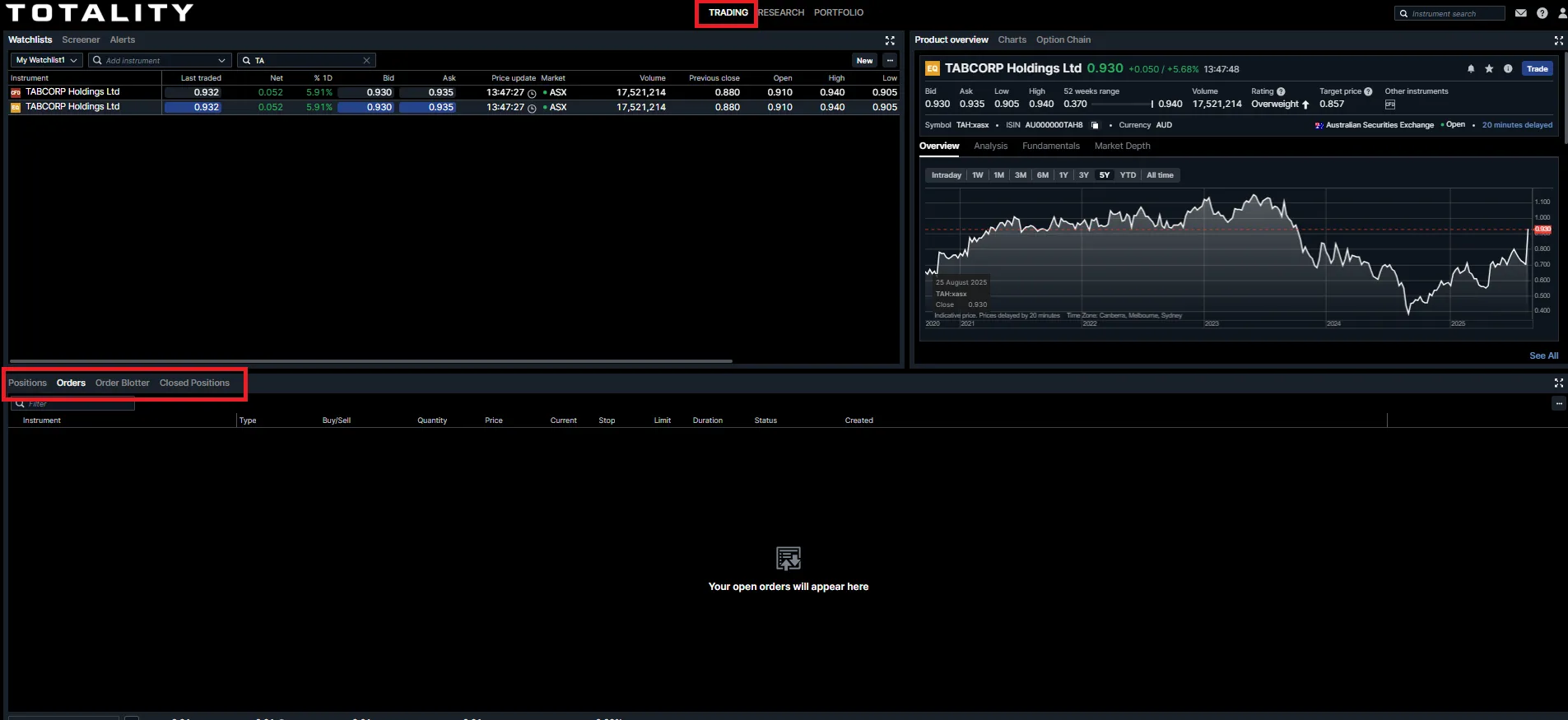The width and height of the screenshot is (1568, 720).
Task: Expand the Add instrument dropdown arrow
Action: (x=221, y=60)
